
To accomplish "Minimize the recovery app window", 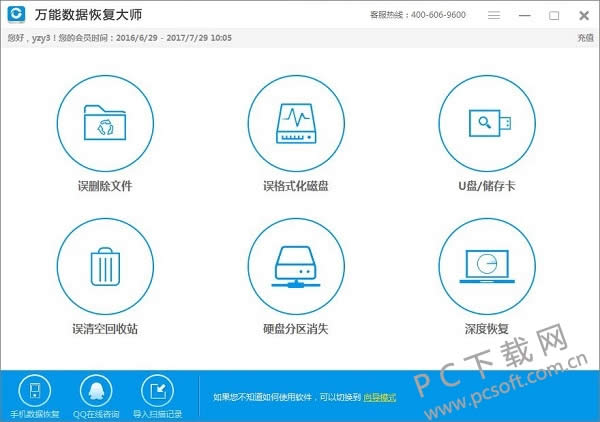I will point(524,15).
